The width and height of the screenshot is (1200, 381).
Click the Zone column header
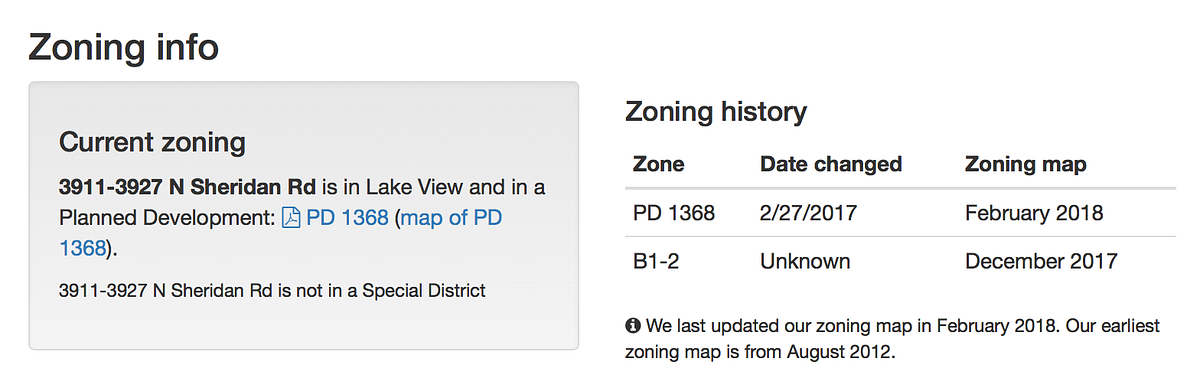[x=659, y=164]
